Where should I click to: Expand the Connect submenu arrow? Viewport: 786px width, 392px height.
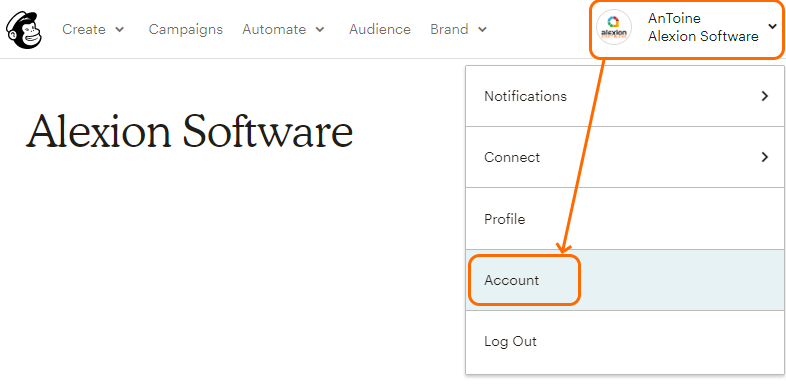point(764,157)
